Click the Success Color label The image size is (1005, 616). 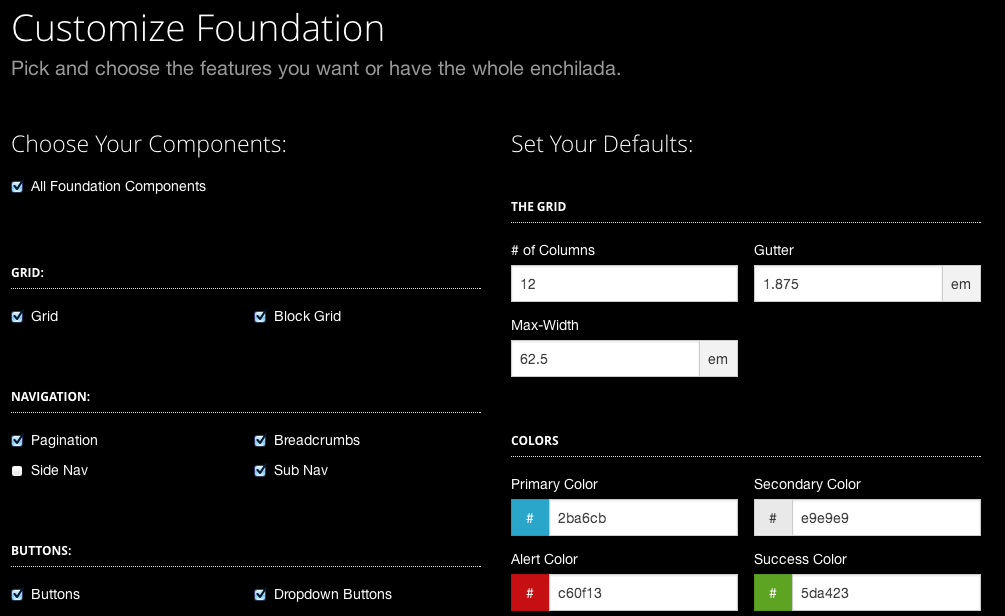click(x=800, y=559)
